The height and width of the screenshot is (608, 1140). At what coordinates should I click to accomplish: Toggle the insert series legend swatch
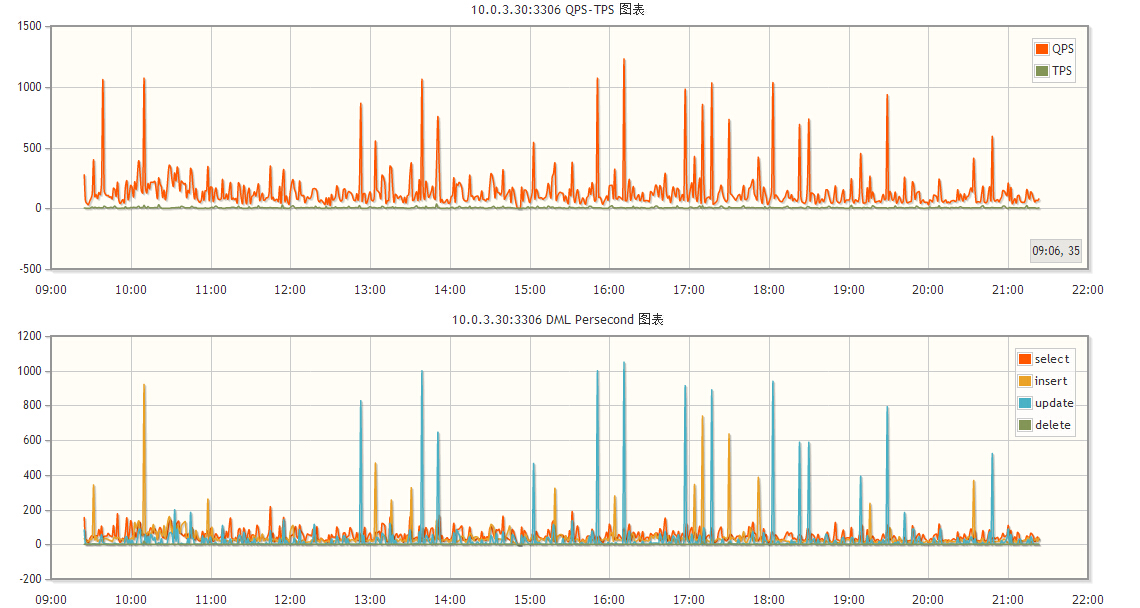pos(1025,380)
